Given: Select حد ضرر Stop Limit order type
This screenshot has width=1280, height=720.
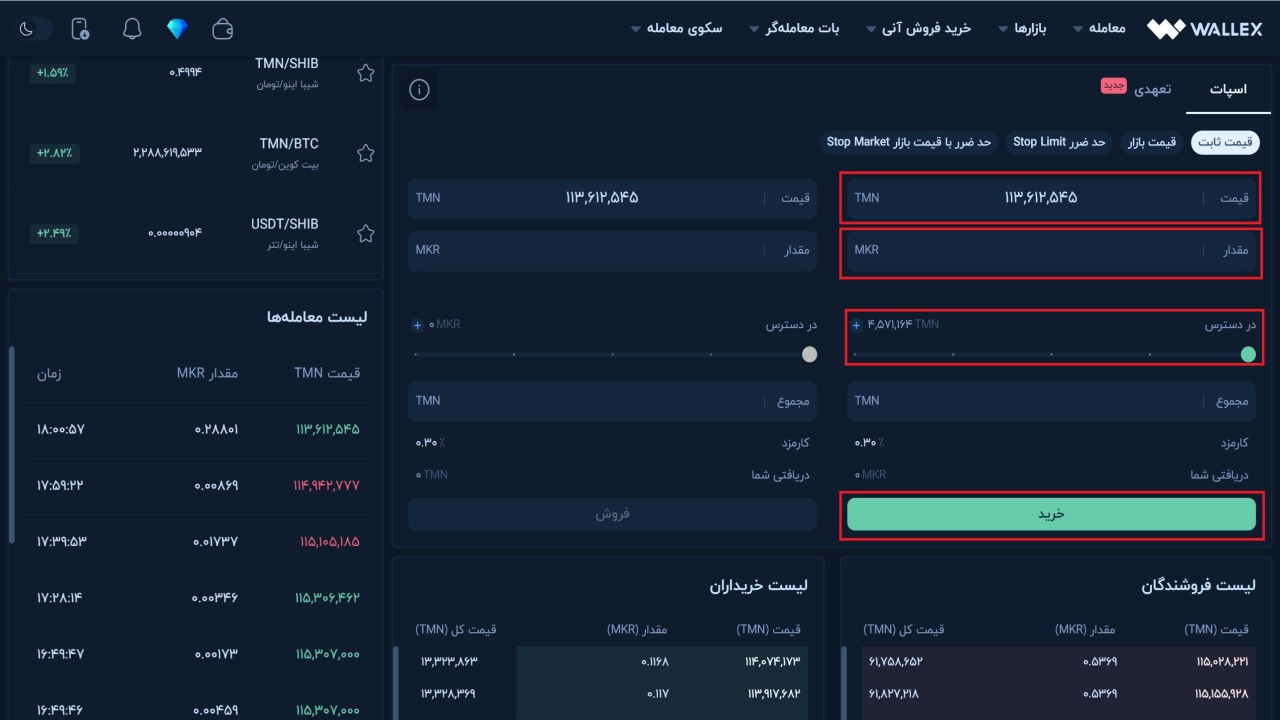Looking at the screenshot, I should (x=1059, y=142).
